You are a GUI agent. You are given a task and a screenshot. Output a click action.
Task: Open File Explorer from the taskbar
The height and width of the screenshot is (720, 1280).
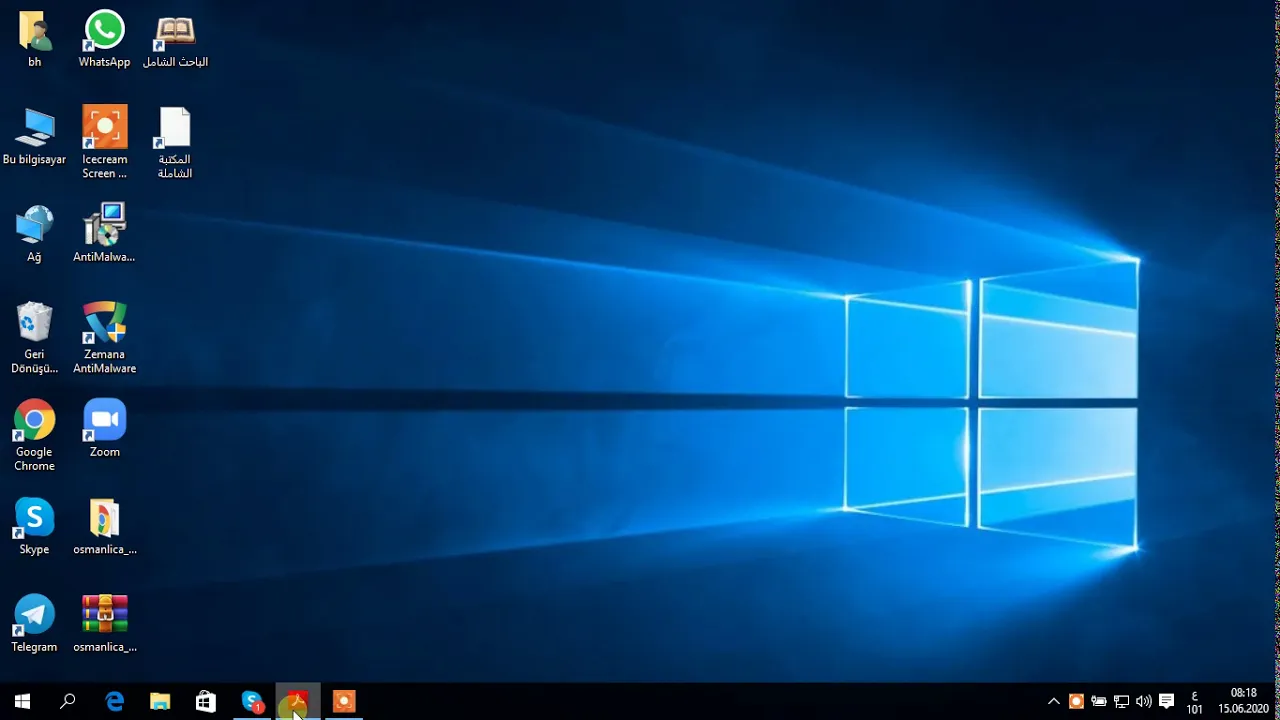click(160, 701)
